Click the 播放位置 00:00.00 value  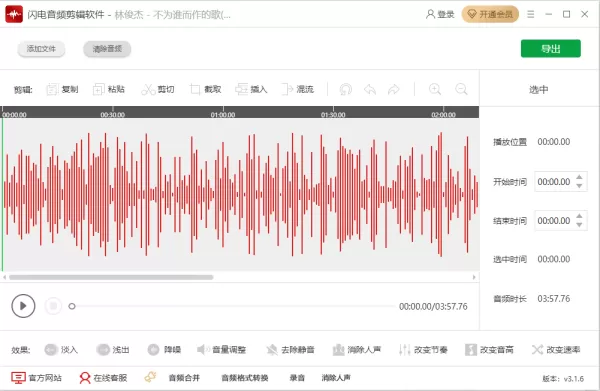[554, 142]
